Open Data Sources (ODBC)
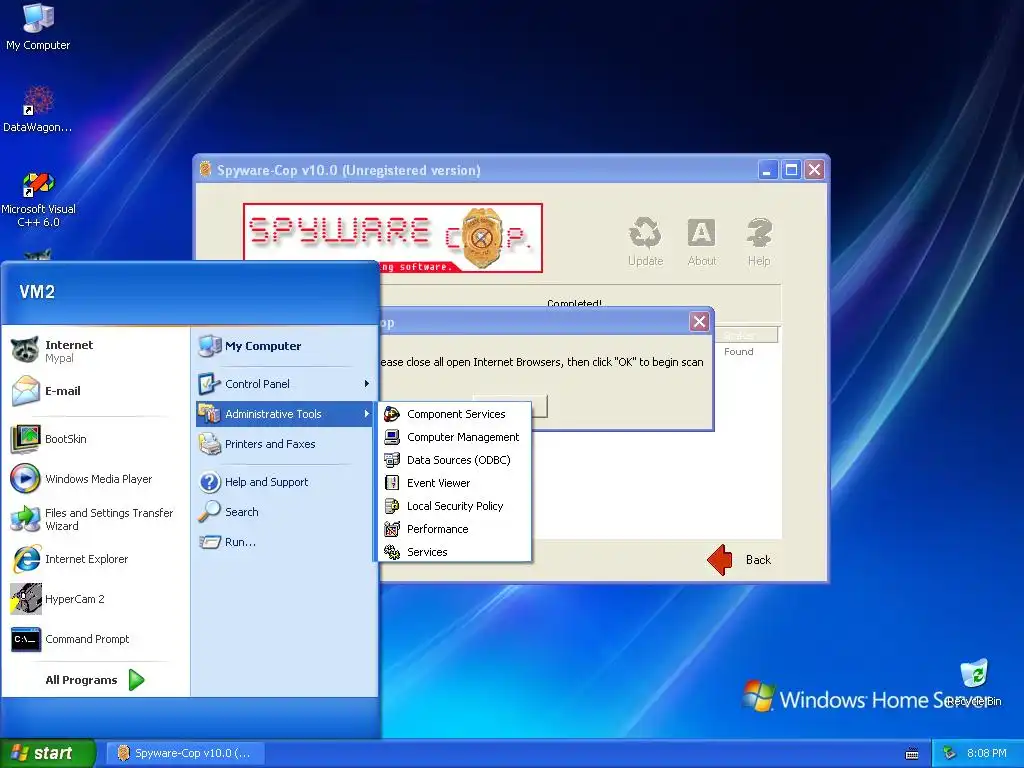Viewport: 1024px width, 768px height. (455, 460)
